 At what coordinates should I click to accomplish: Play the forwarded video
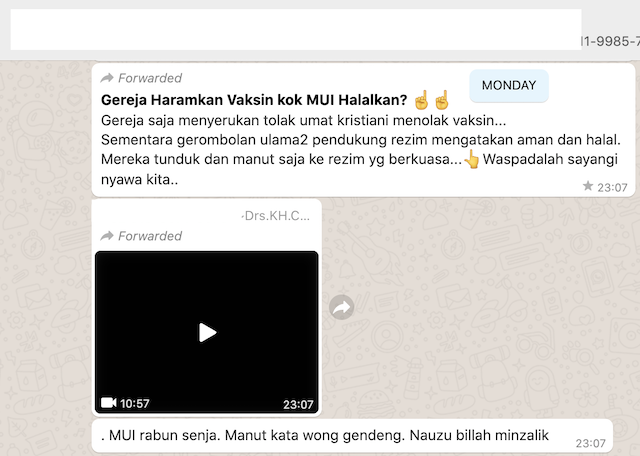point(207,332)
